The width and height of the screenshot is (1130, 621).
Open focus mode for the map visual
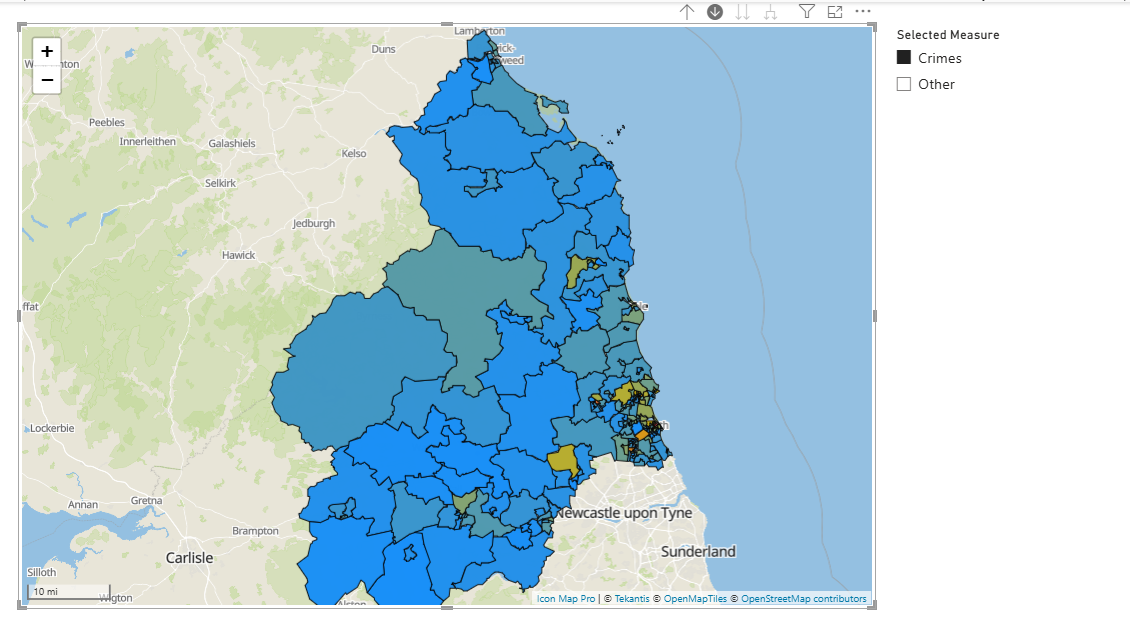pyautogui.click(x=835, y=12)
